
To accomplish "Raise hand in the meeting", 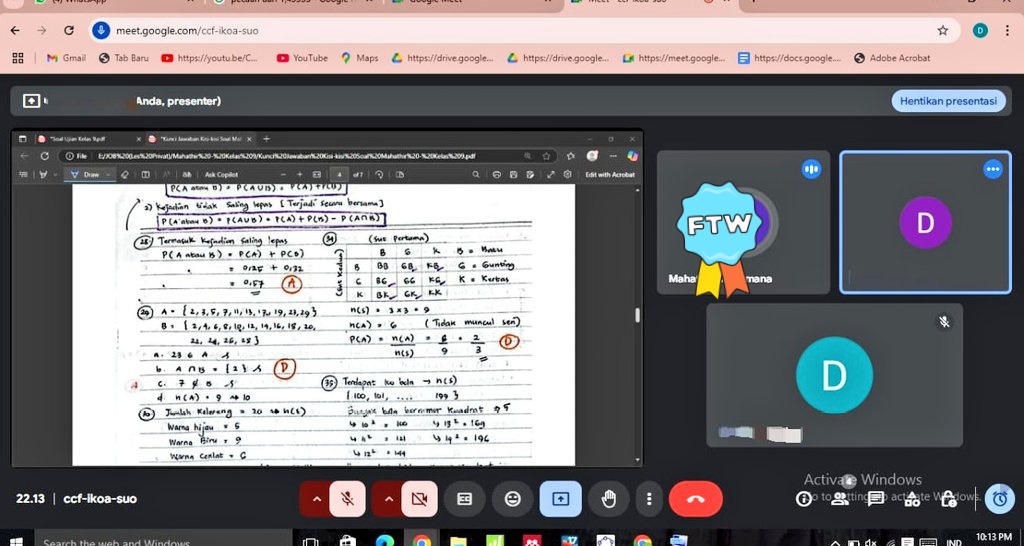I will pos(609,499).
